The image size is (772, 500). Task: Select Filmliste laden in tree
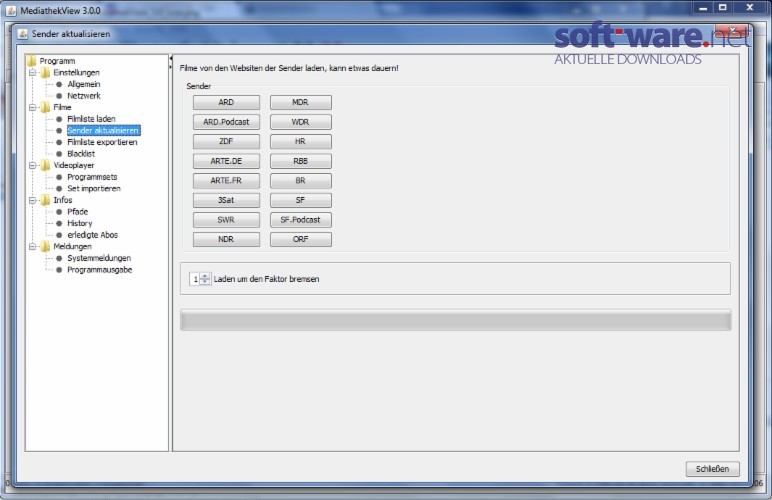(91, 119)
